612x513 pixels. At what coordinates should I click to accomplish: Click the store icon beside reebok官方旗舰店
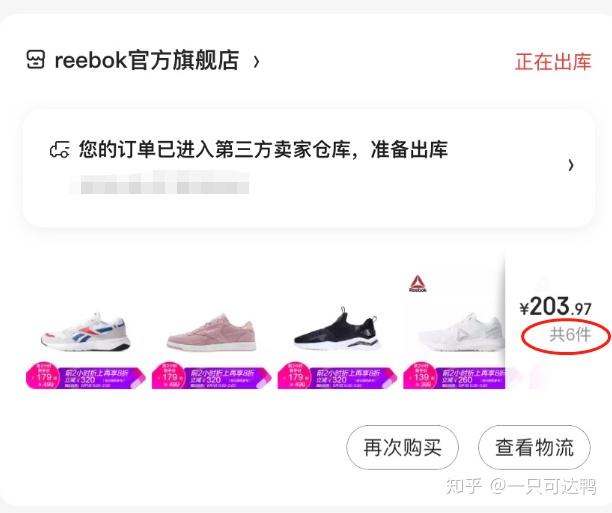36,60
